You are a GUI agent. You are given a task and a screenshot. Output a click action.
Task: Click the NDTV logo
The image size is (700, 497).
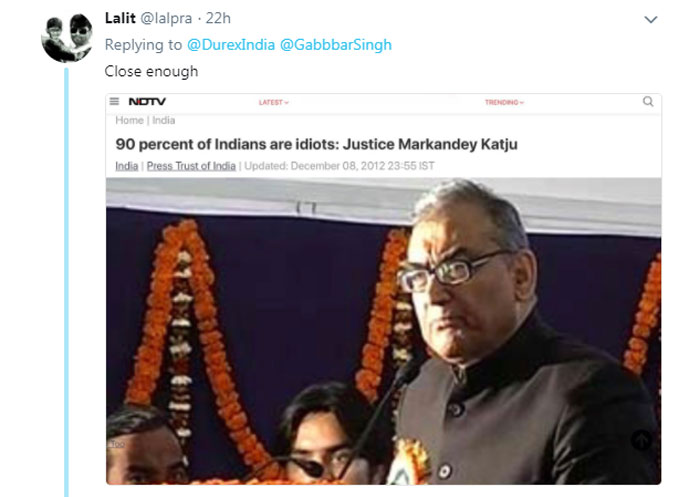pos(147,102)
